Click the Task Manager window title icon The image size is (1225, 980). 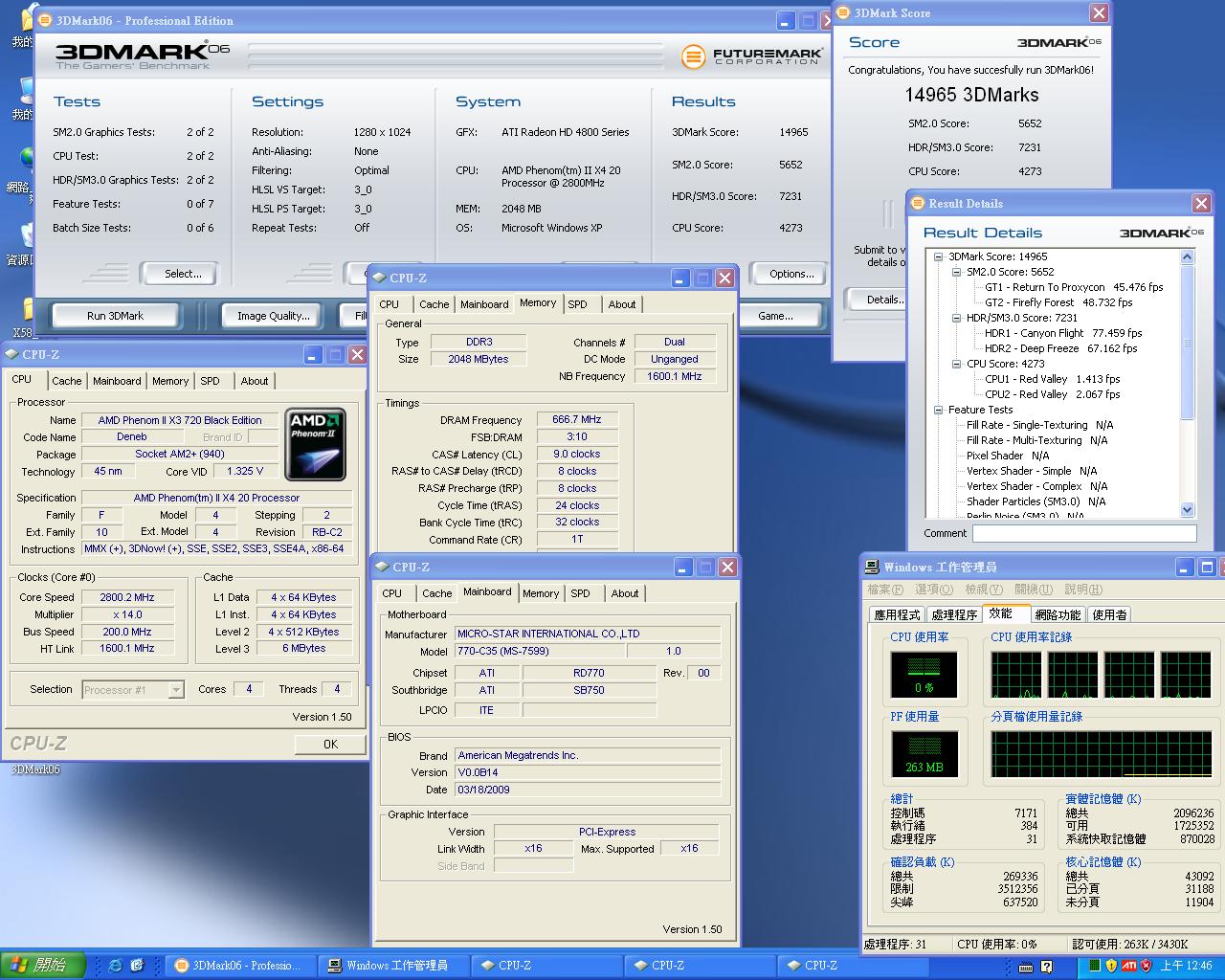[x=873, y=567]
